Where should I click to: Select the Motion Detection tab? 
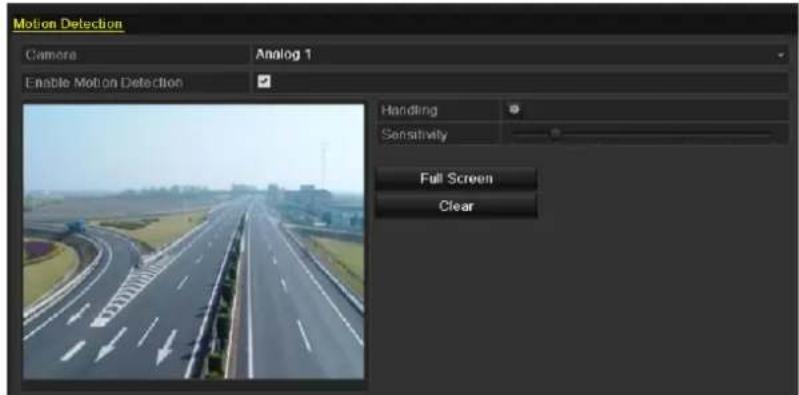[68, 24]
